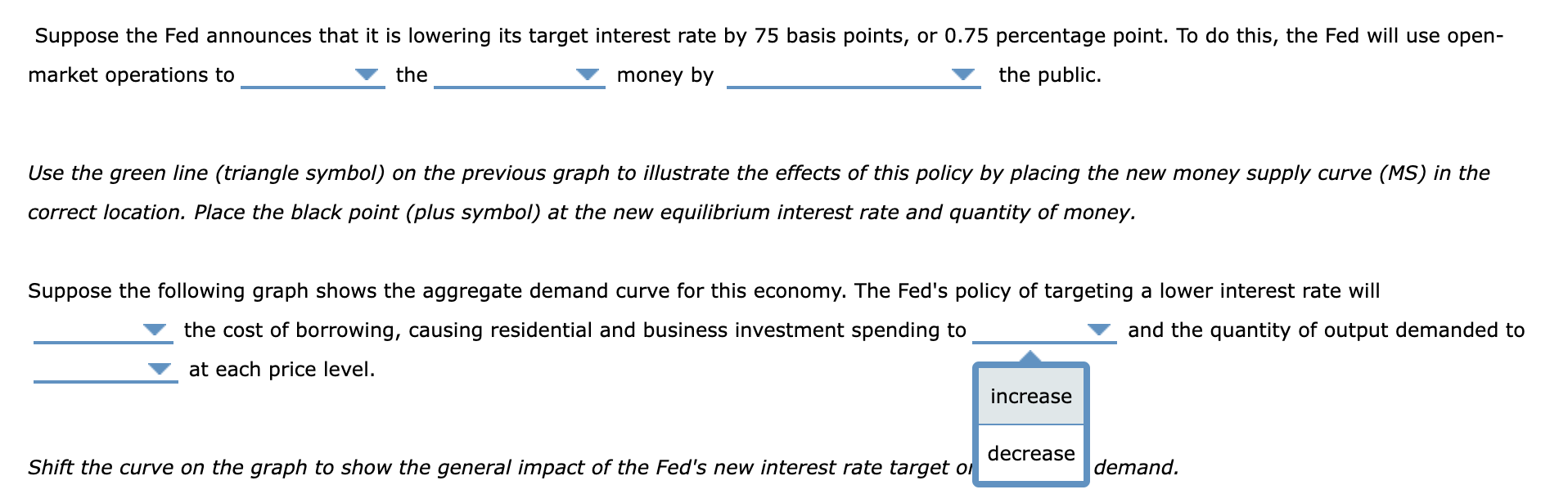
Task: Choose 'increase' for investment spending response
Action: [1030, 396]
